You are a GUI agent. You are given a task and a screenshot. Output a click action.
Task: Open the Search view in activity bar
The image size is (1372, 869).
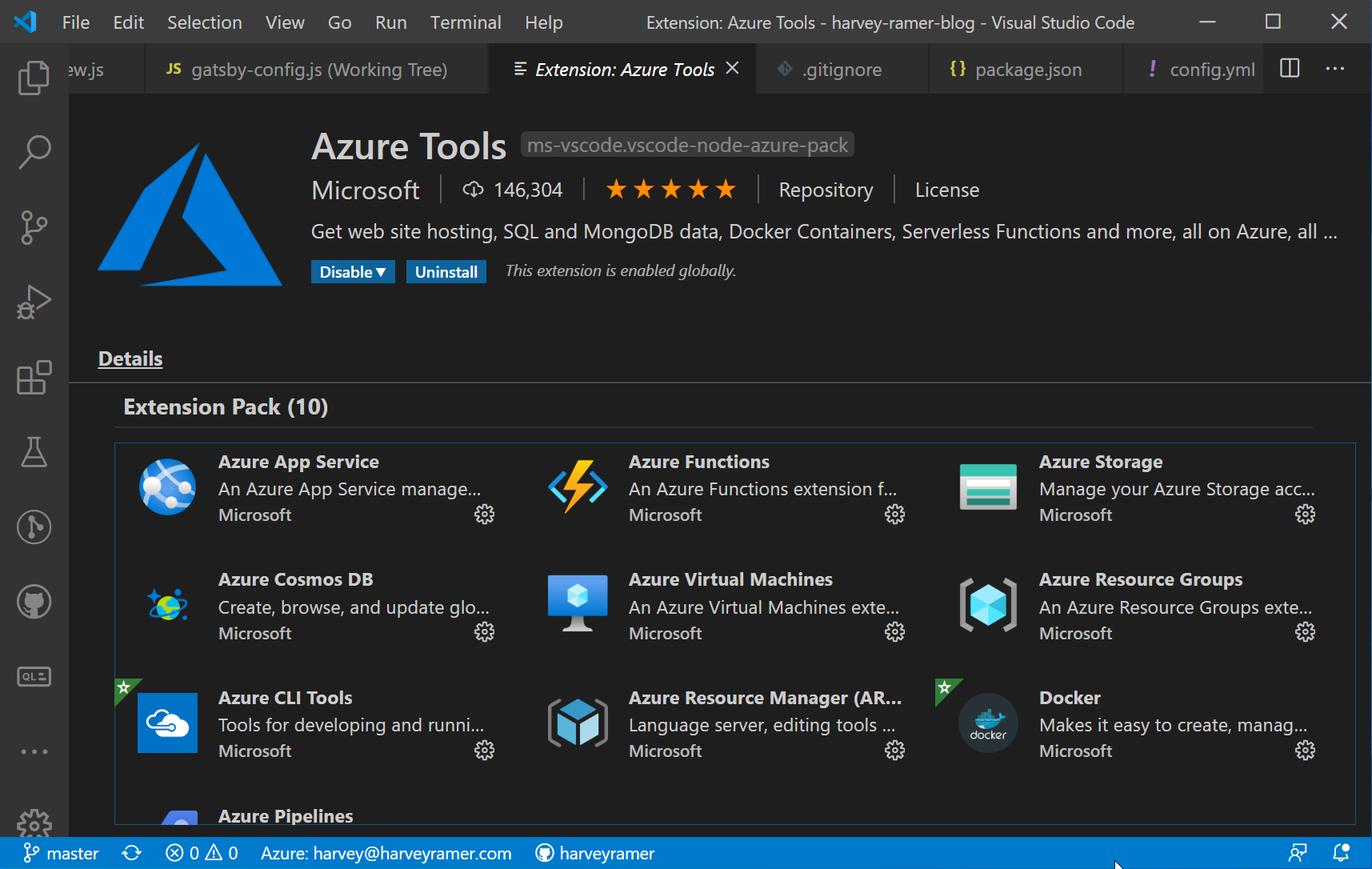click(x=34, y=152)
